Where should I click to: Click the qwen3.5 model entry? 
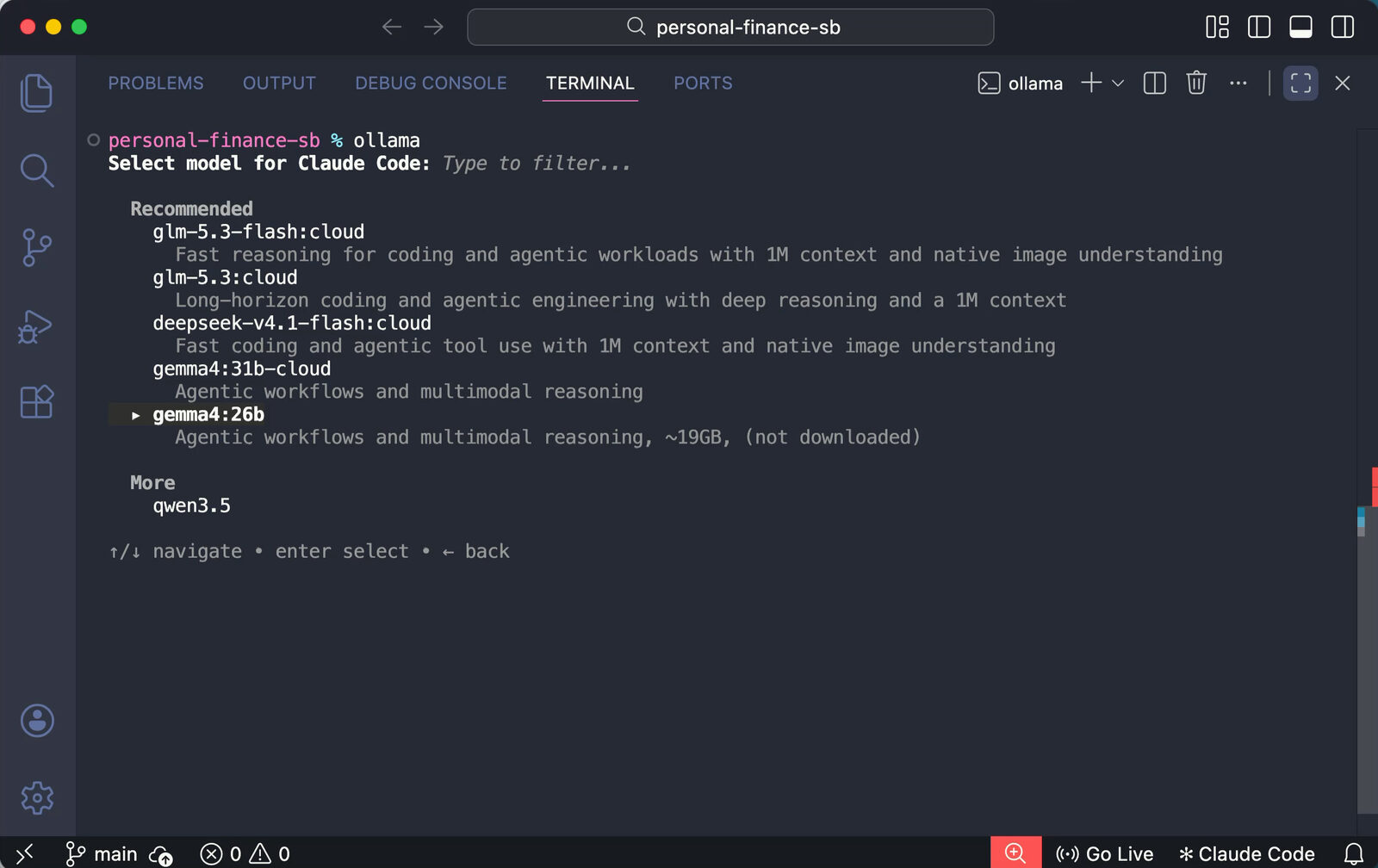click(x=191, y=505)
